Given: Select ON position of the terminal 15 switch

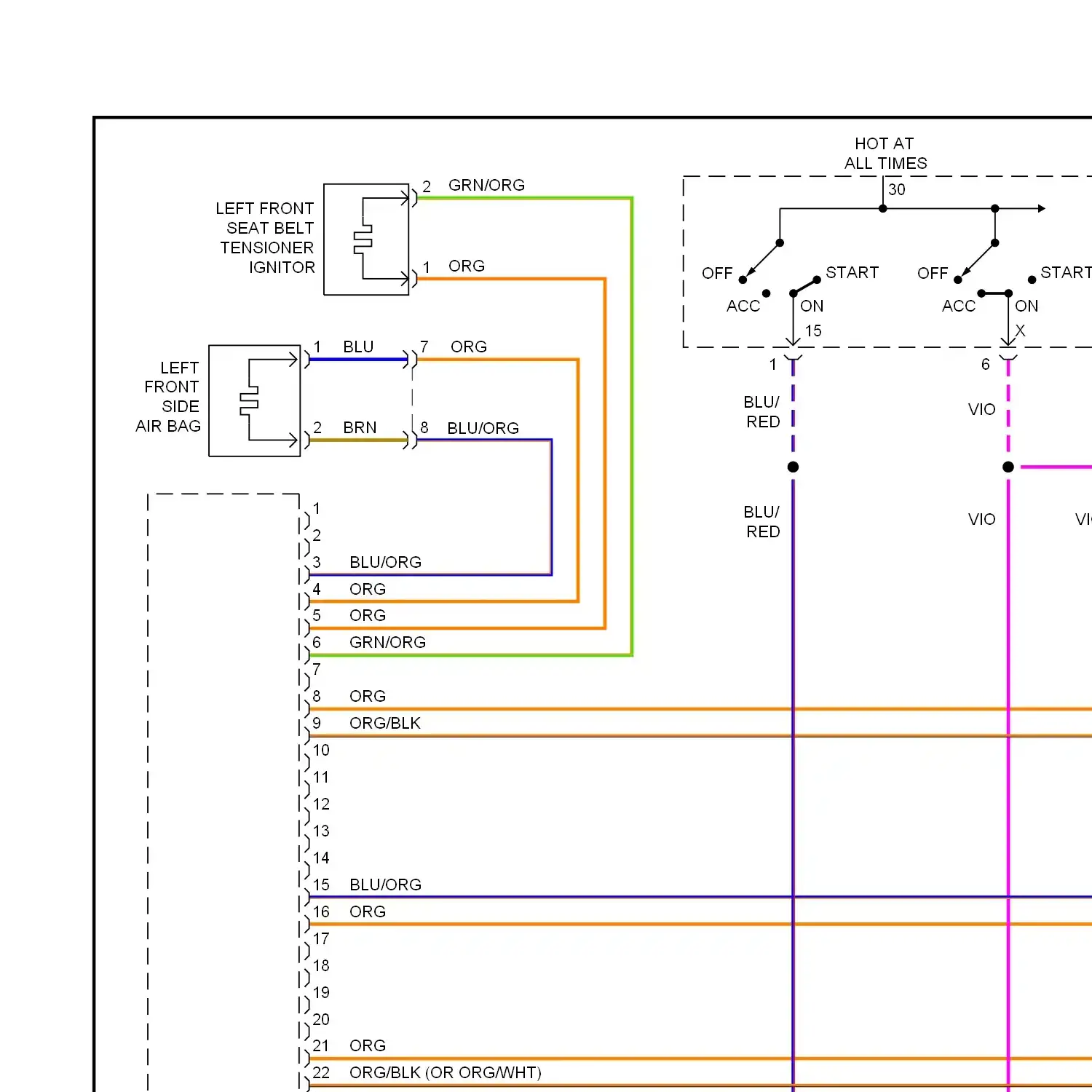Looking at the screenshot, I should [812, 306].
